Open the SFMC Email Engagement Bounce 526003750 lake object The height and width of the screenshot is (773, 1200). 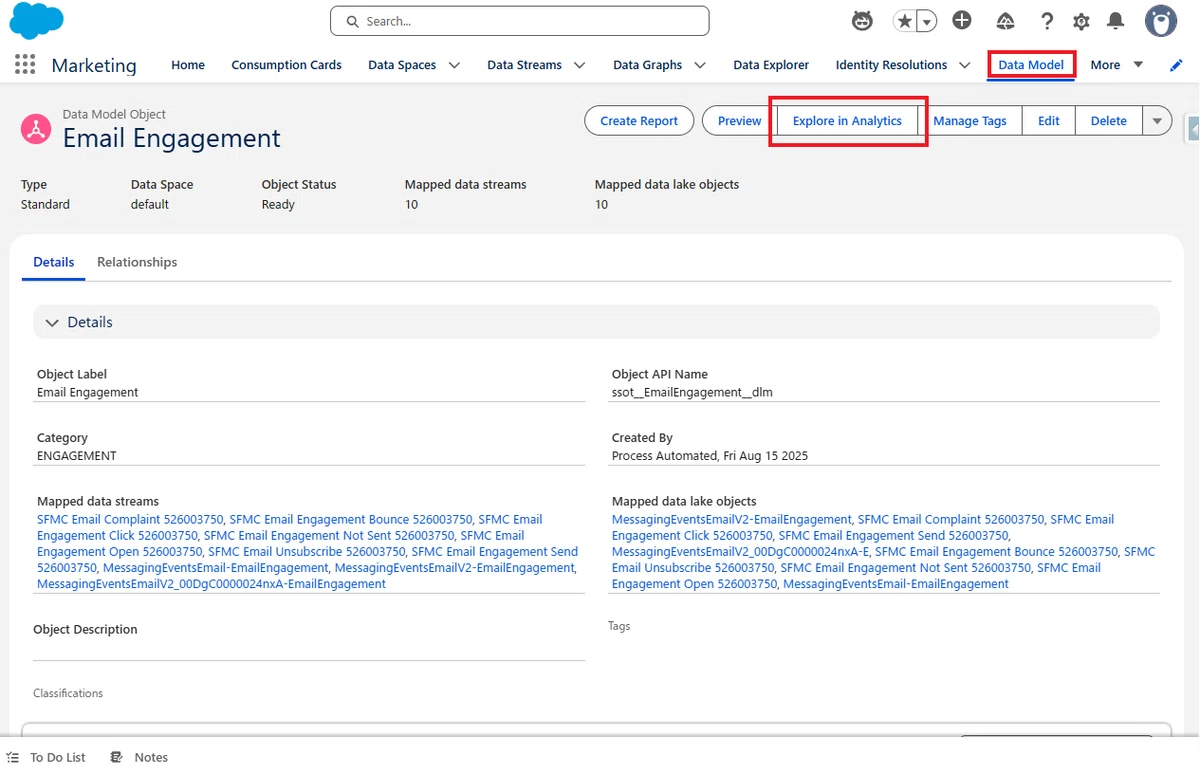coord(996,551)
